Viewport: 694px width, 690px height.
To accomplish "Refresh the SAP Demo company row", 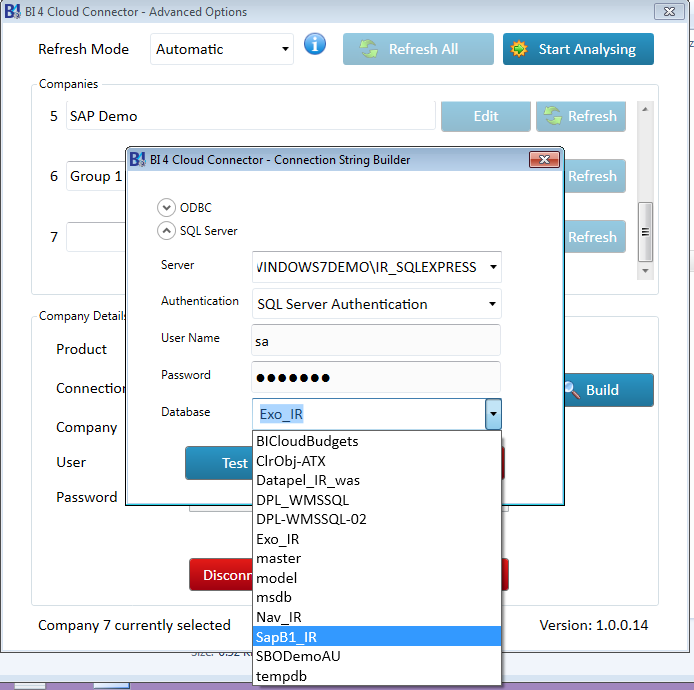I will 581,116.
